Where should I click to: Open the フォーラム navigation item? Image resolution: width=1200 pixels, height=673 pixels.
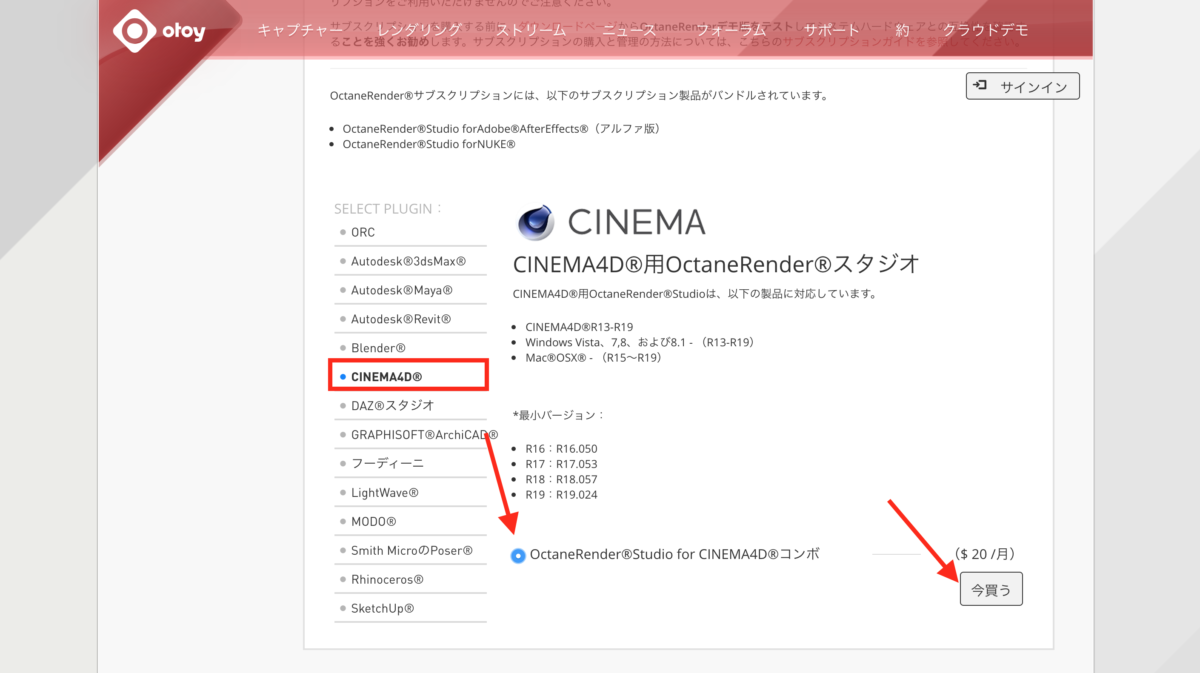[730, 30]
